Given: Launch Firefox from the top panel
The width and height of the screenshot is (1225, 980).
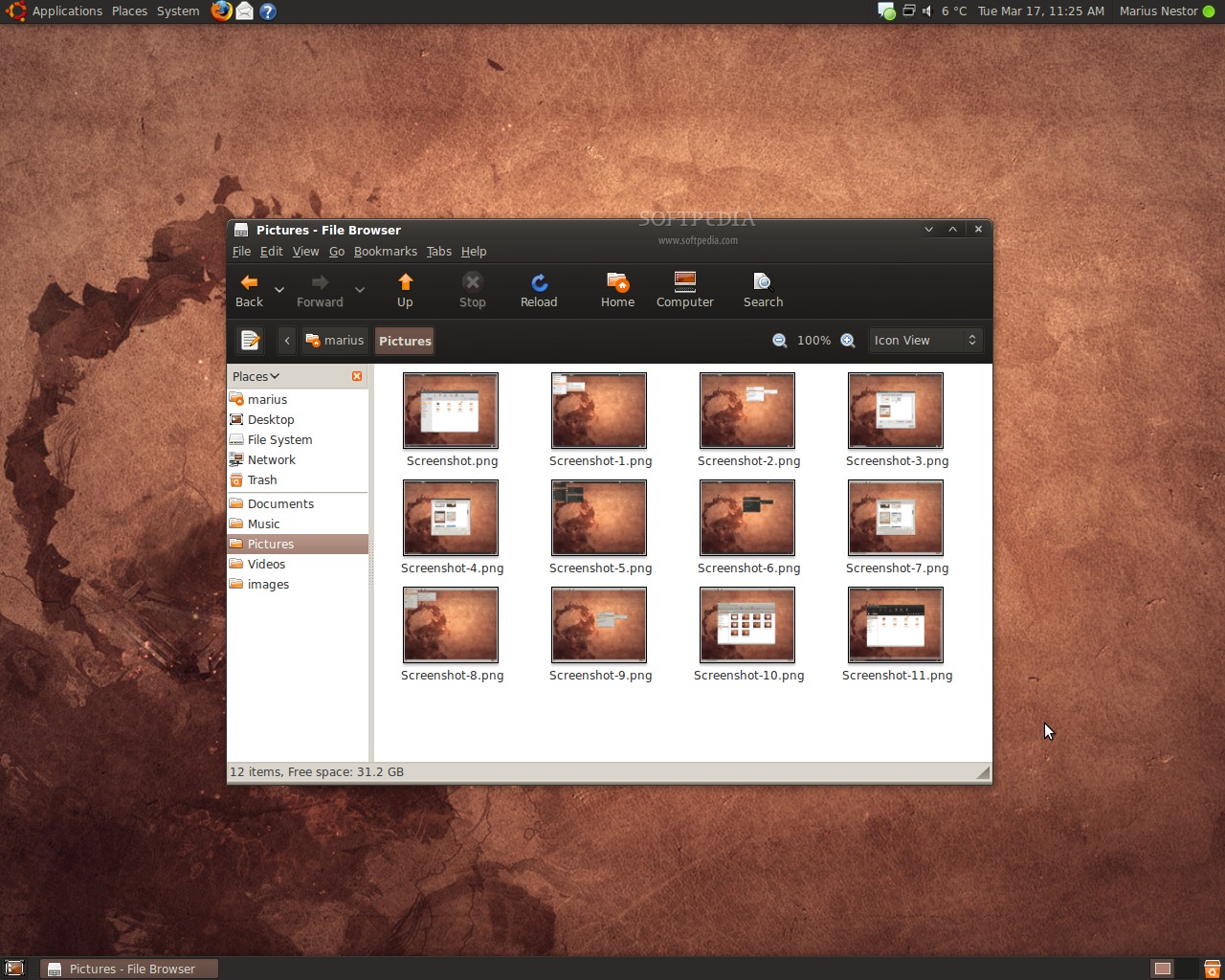Looking at the screenshot, I should pyautogui.click(x=221, y=11).
